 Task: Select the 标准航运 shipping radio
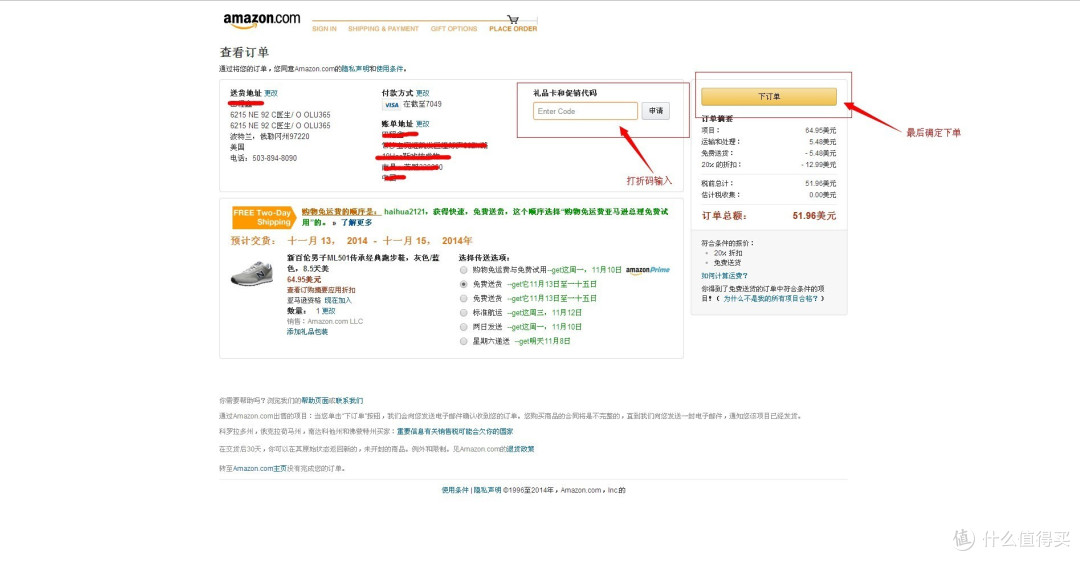pyautogui.click(x=464, y=313)
